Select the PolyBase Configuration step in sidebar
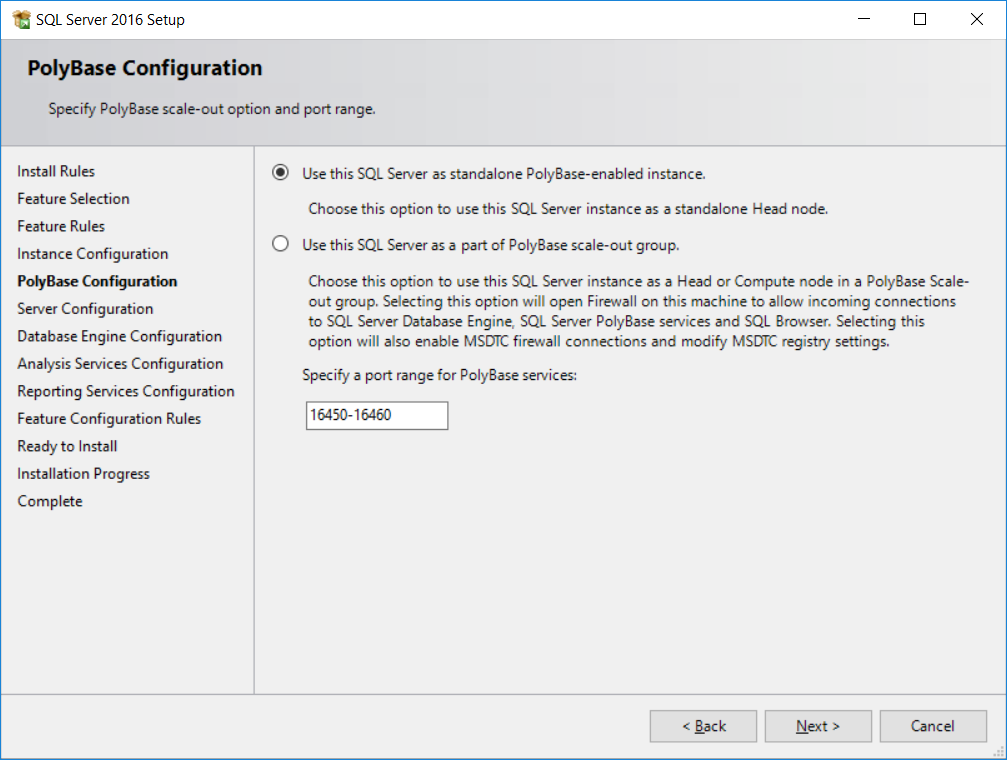 97,282
